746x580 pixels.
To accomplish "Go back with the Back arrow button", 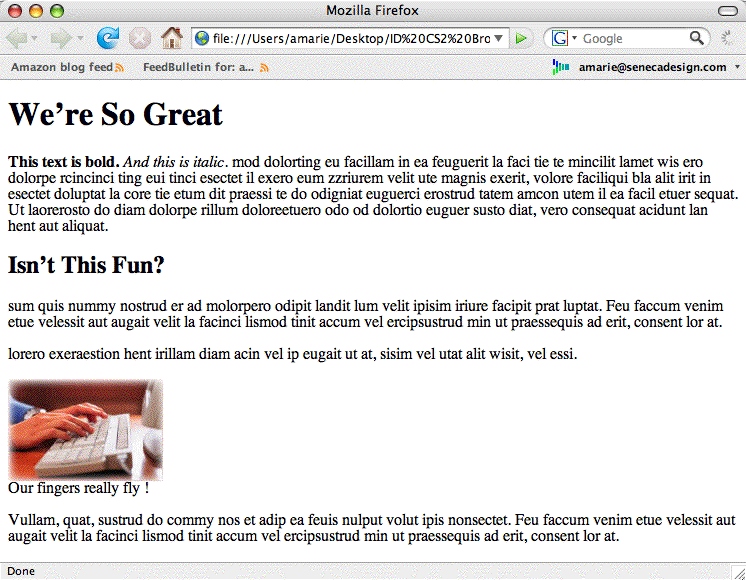I will (16, 38).
